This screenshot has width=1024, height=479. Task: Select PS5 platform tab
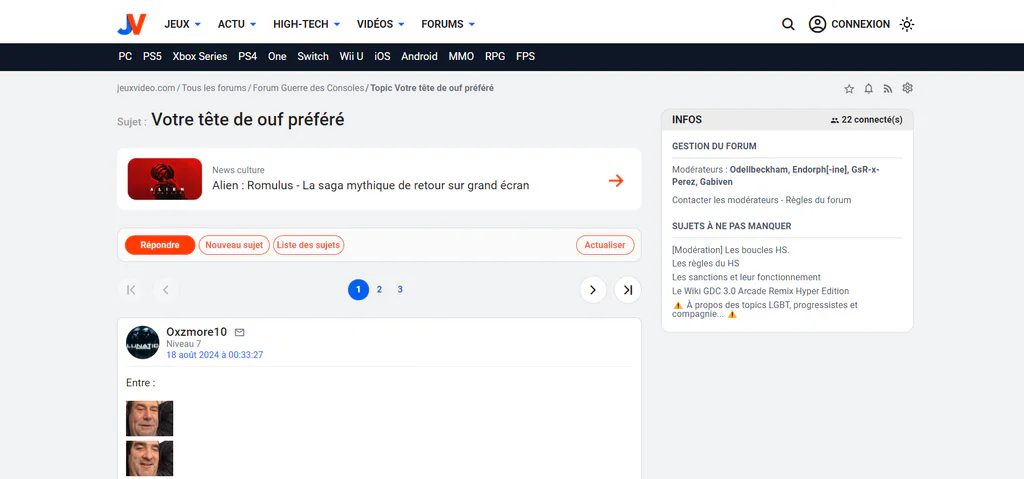[x=152, y=57]
